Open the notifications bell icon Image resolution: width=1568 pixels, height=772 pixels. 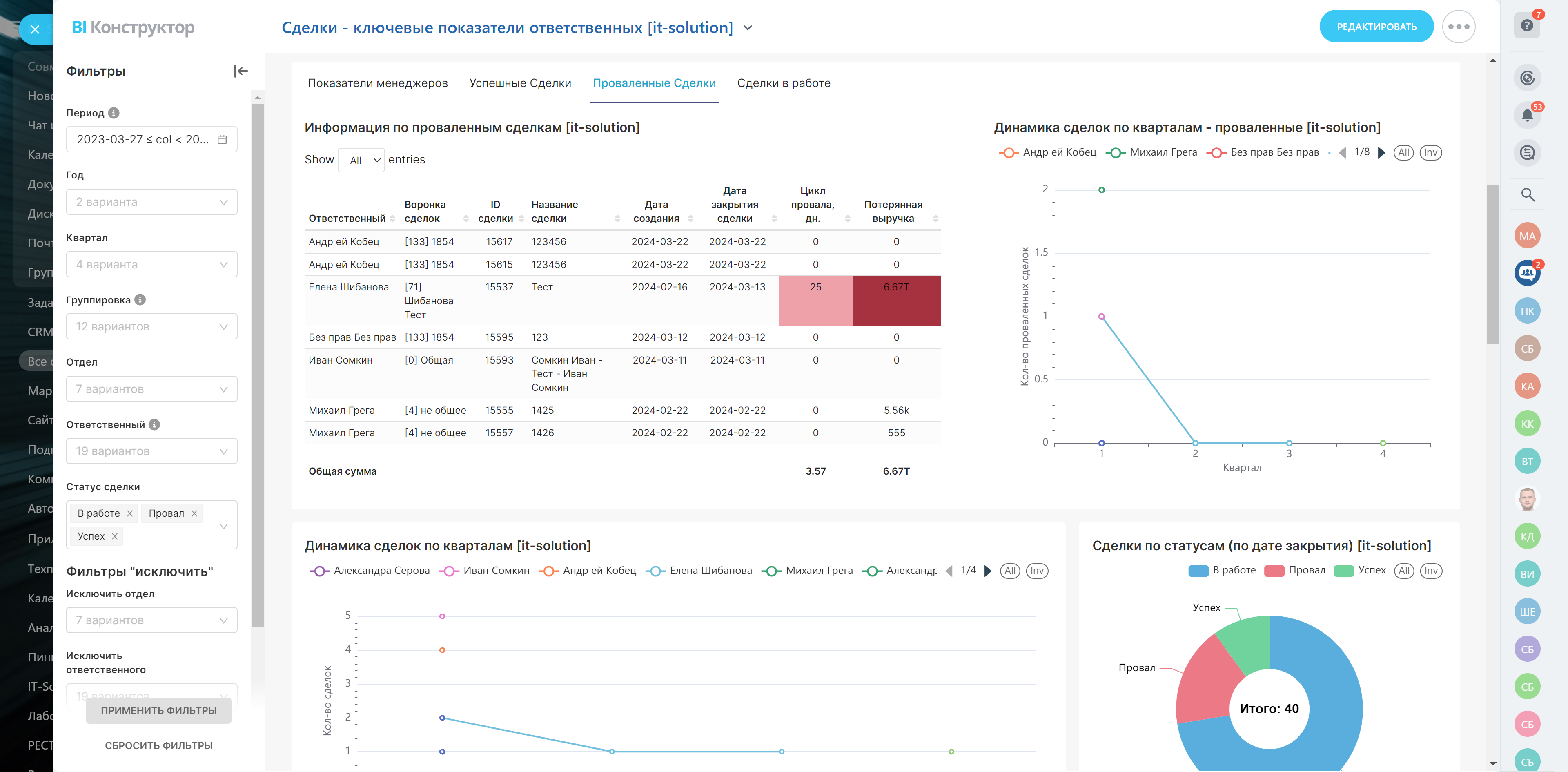[x=1527, y=115]
